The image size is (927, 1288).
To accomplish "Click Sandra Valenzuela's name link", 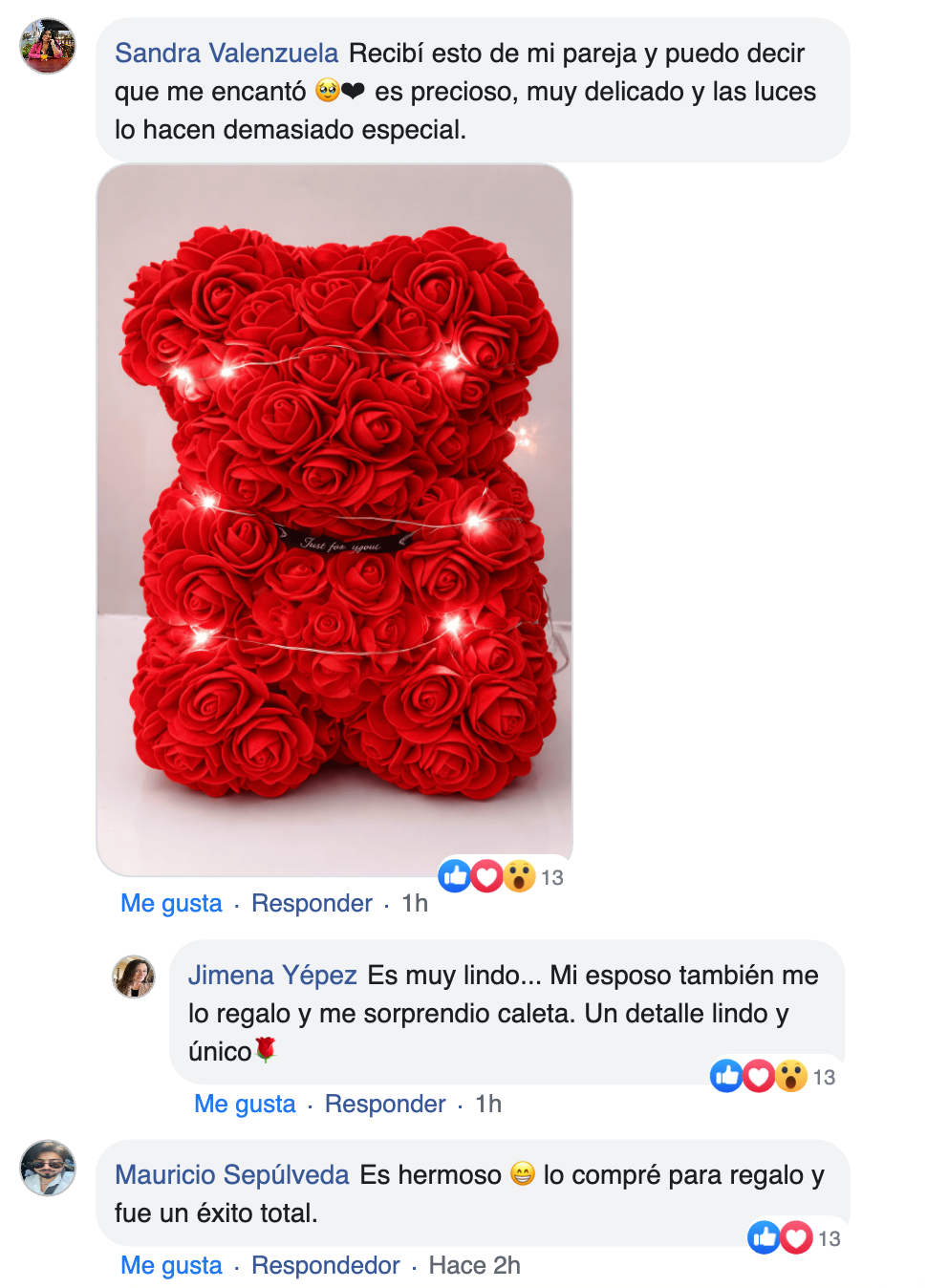I will (226, 53).
